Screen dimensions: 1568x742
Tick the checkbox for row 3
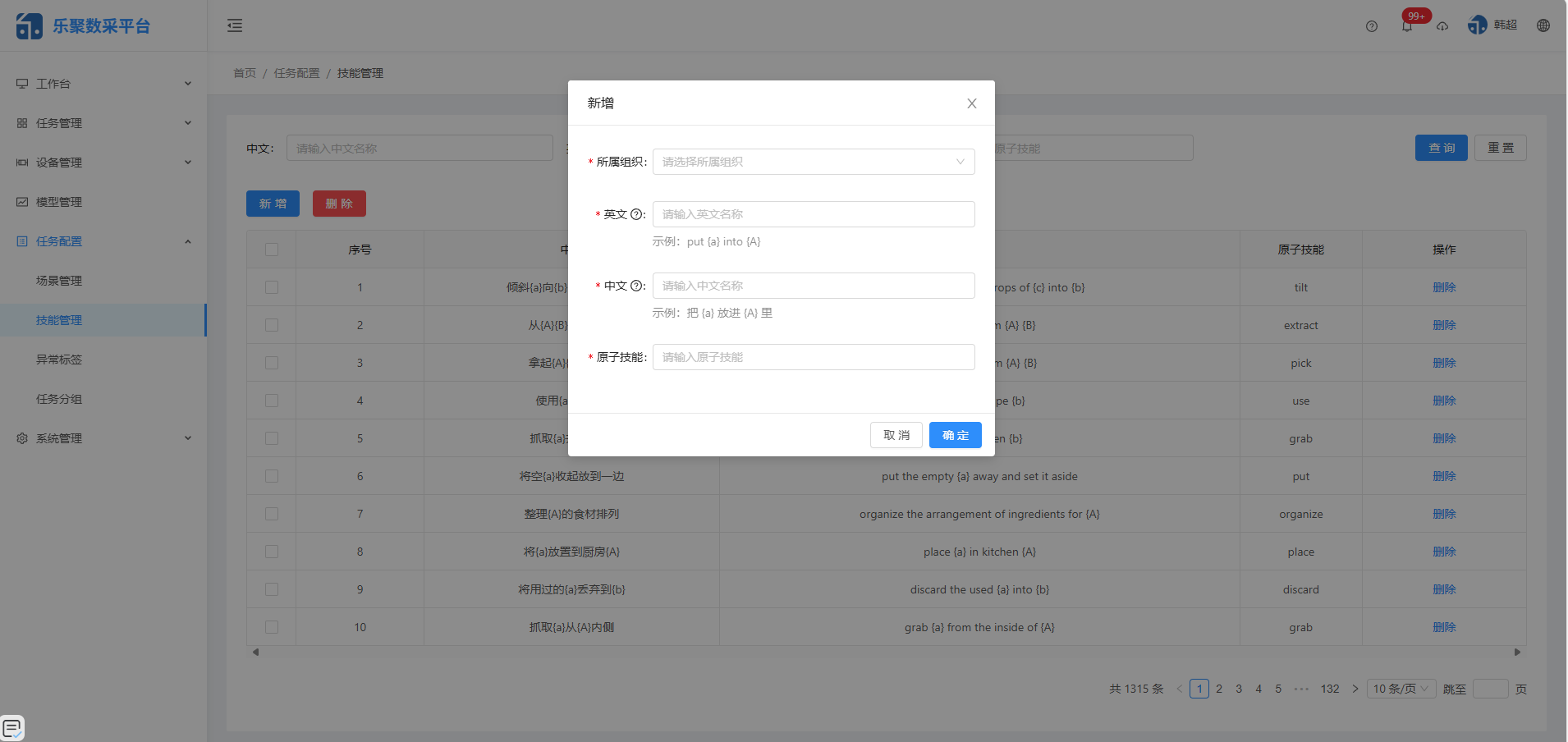272,362
